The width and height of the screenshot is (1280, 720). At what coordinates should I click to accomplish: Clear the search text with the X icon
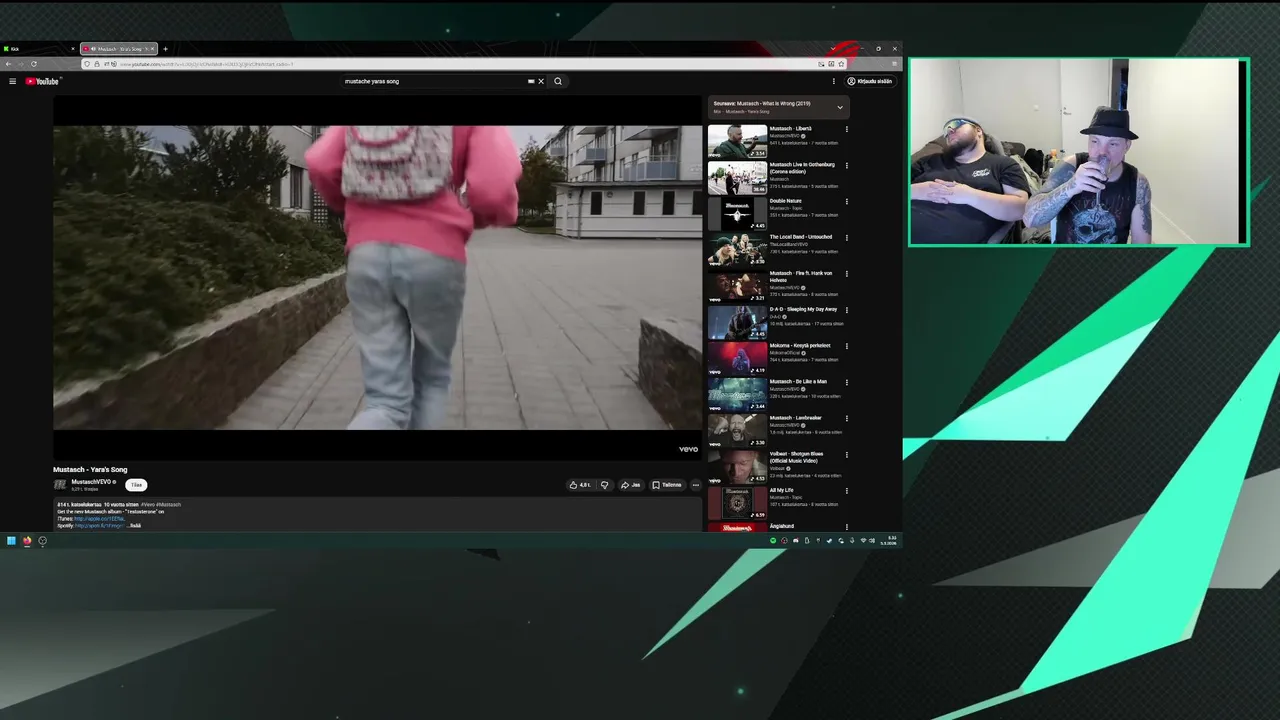541,81
